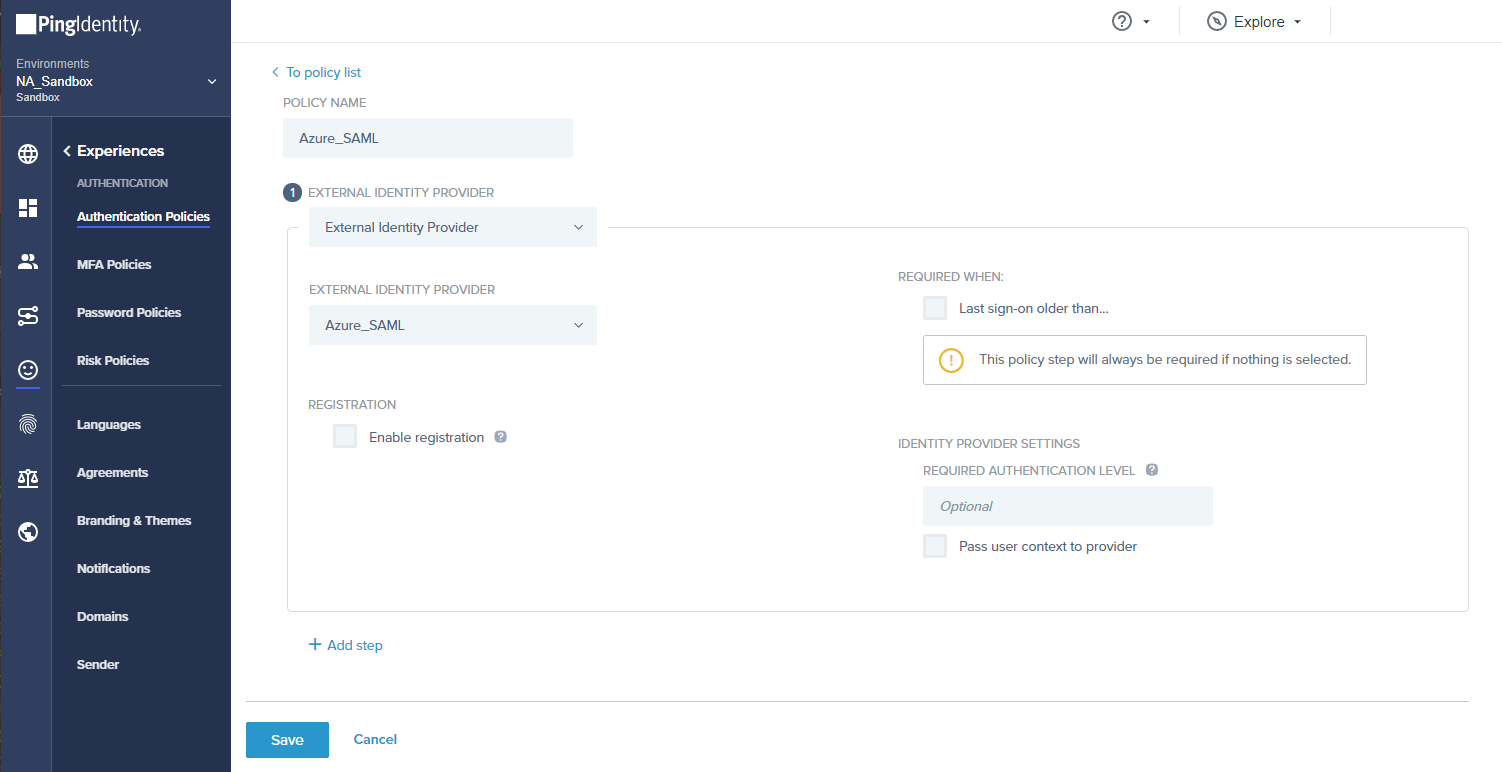
Task: Check Pass user context to provider
Action: [934, 546]
